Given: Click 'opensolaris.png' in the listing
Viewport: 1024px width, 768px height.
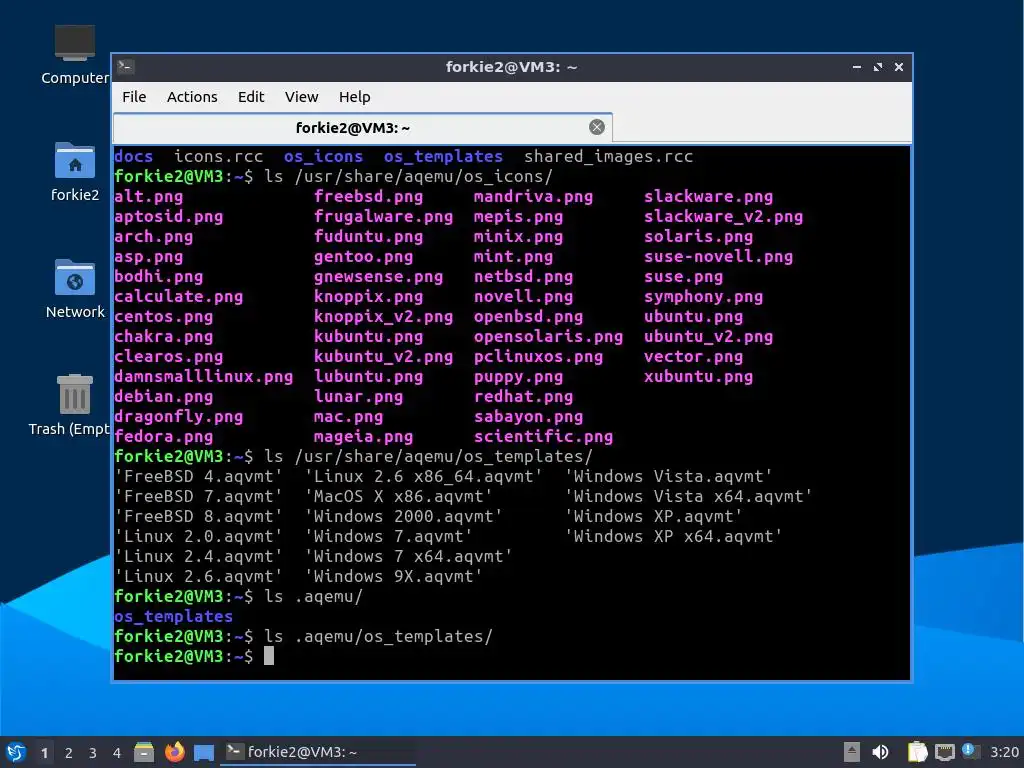Looking at the screenshot, I should (548, 337).
